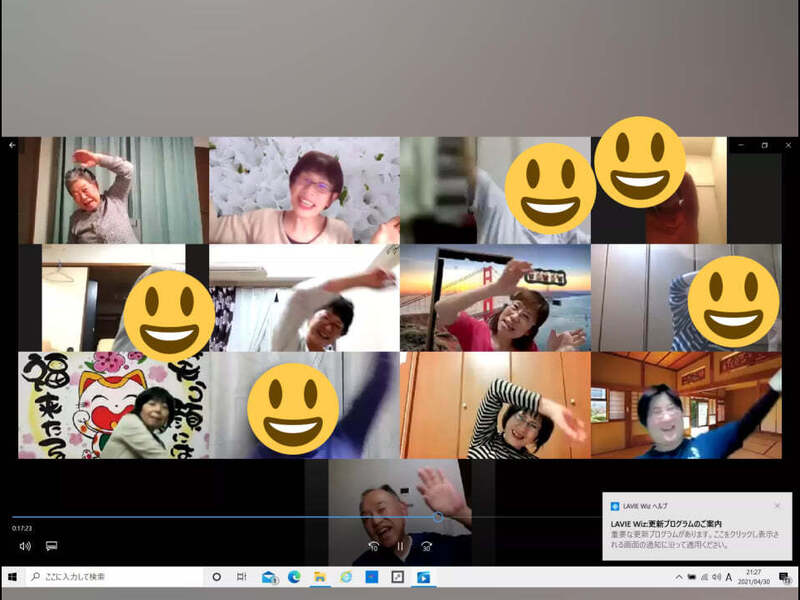Open the Mail app from the taskbar
Image resolution: width=800 pixels, height=600 pixels.
pos(269,577)
